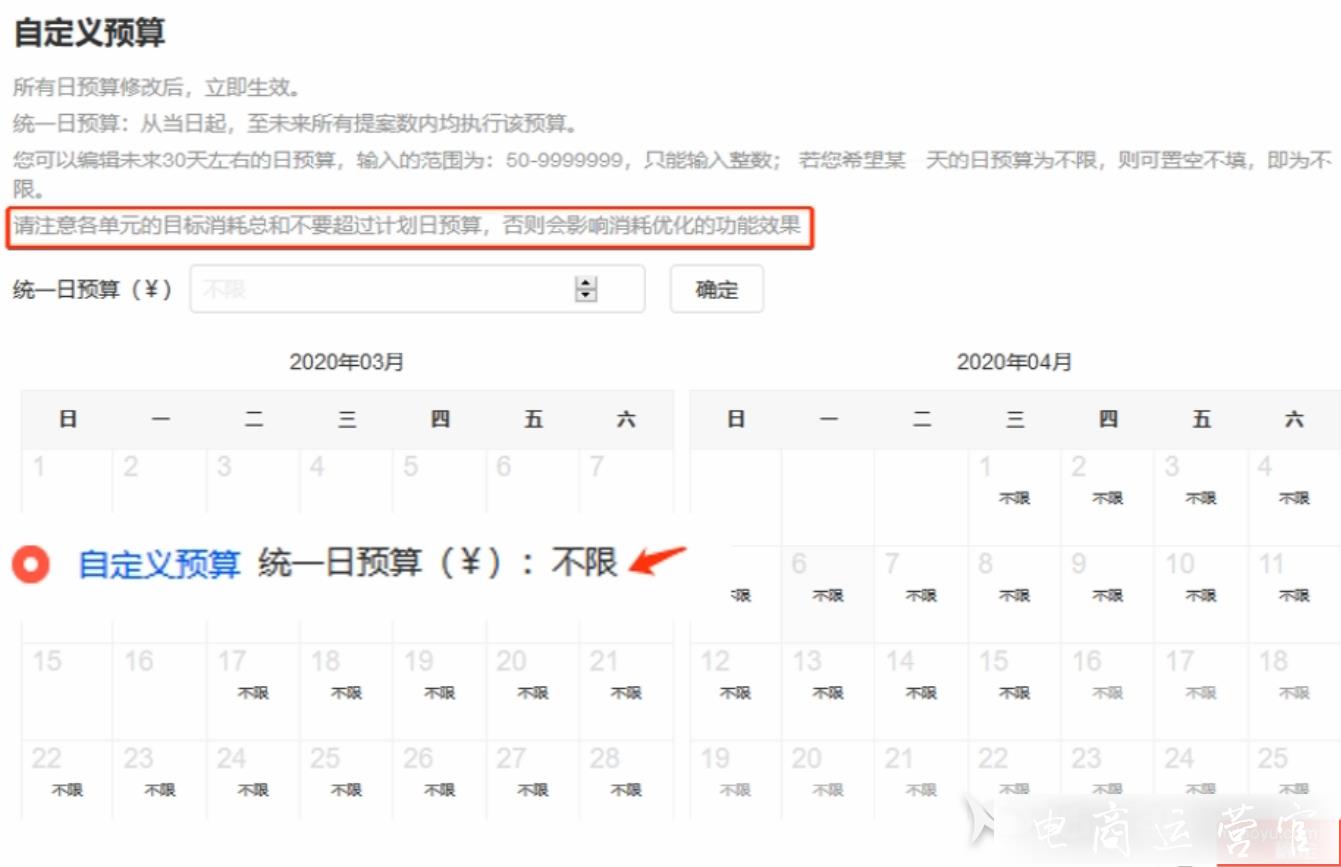Select April 8 budget cell
This screenshot has width=1341, height=867.
(x=1014, y=594)
